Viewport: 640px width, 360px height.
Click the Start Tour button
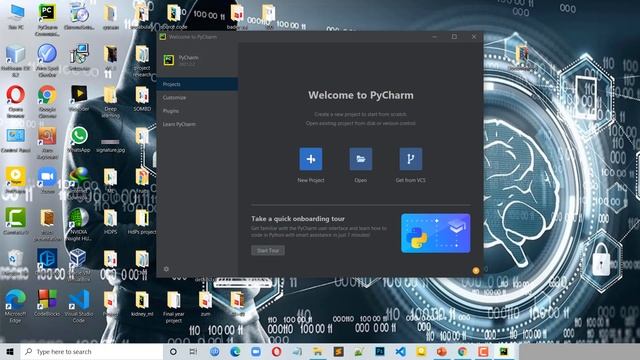click(268, 251)
